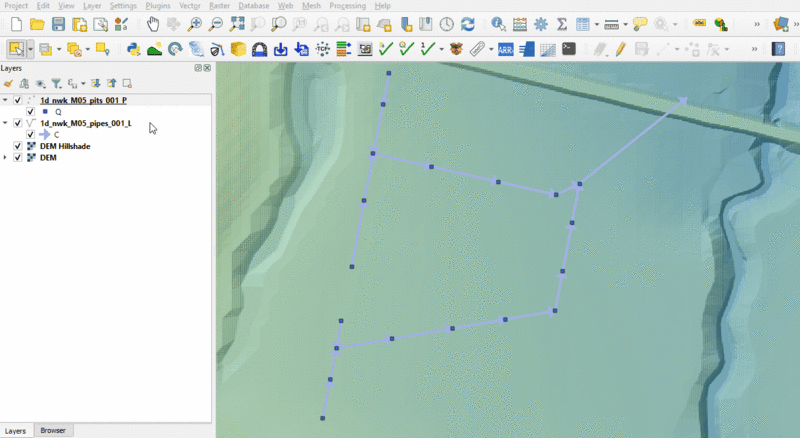
Task: Open the Vector menu
Action: tap(190, 6)
